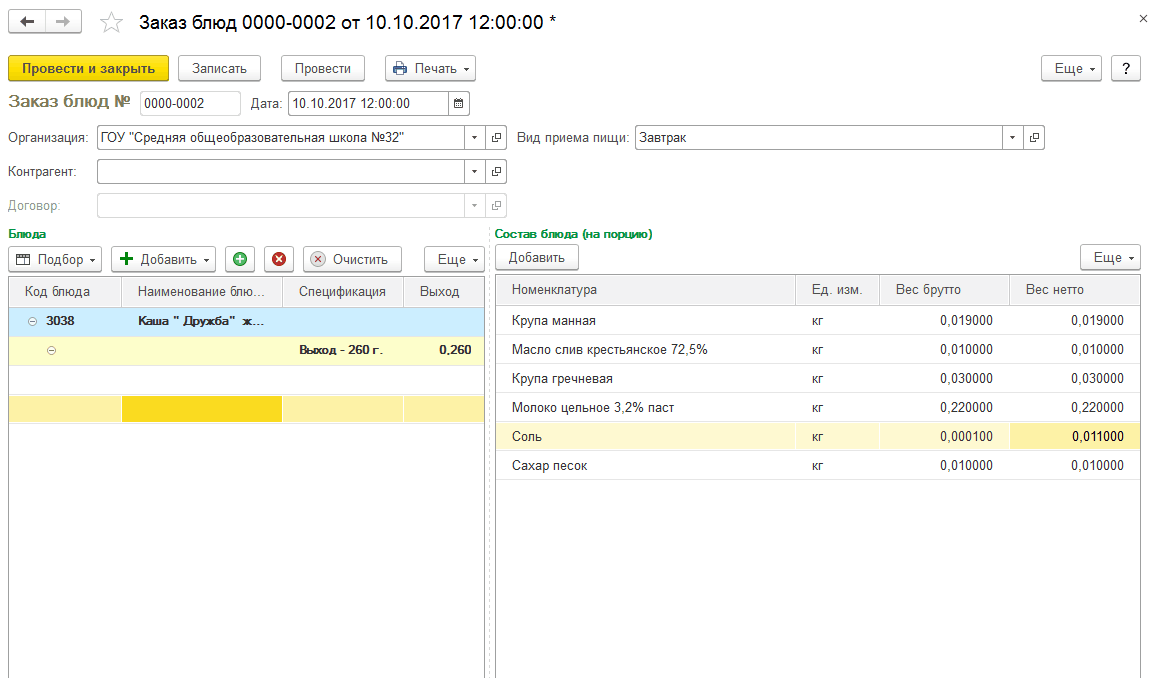Screen dimensions: 1151x678
Task: Click Молоко gross weight cell 0,220000
Action: click(x=944, y=407)
